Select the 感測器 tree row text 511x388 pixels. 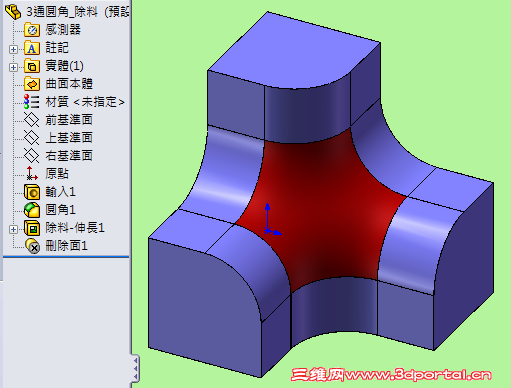coord(63,30)
